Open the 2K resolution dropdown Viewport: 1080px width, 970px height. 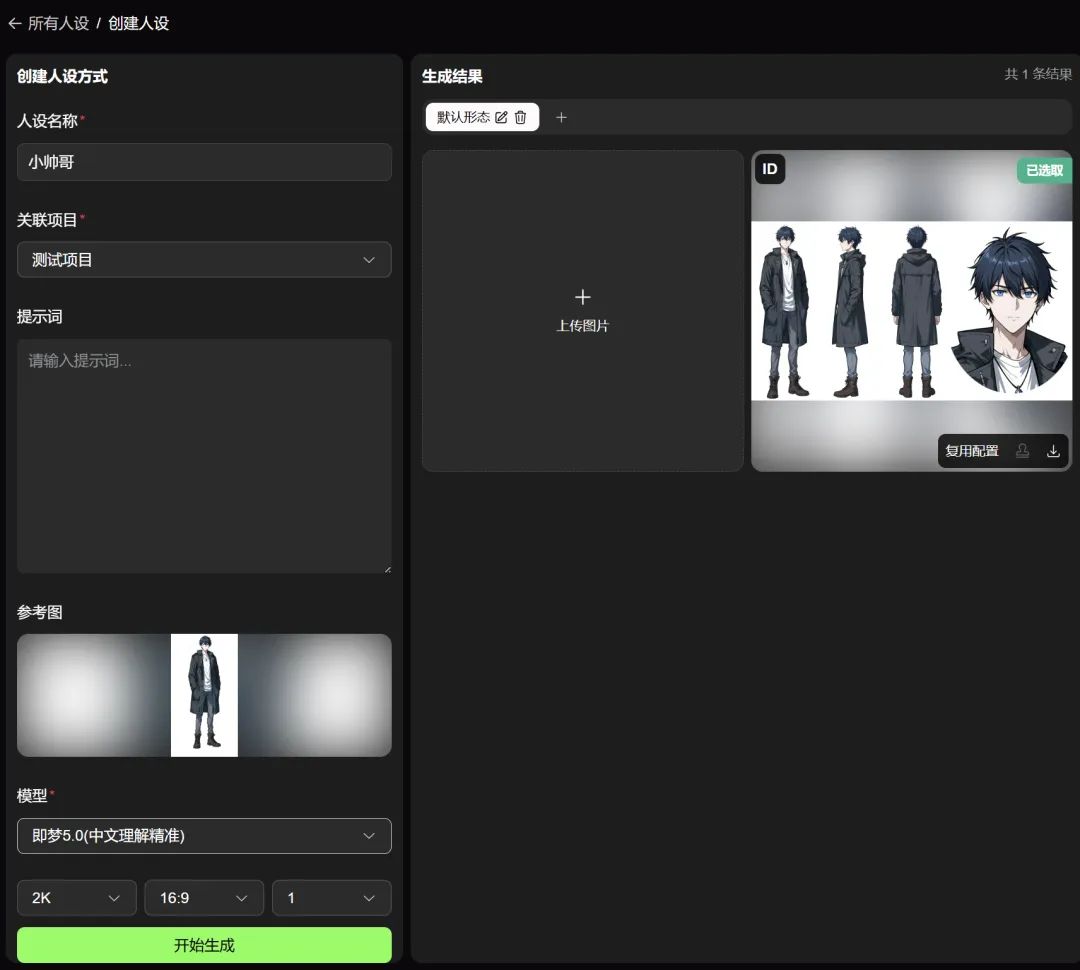[x=76, y=898]
